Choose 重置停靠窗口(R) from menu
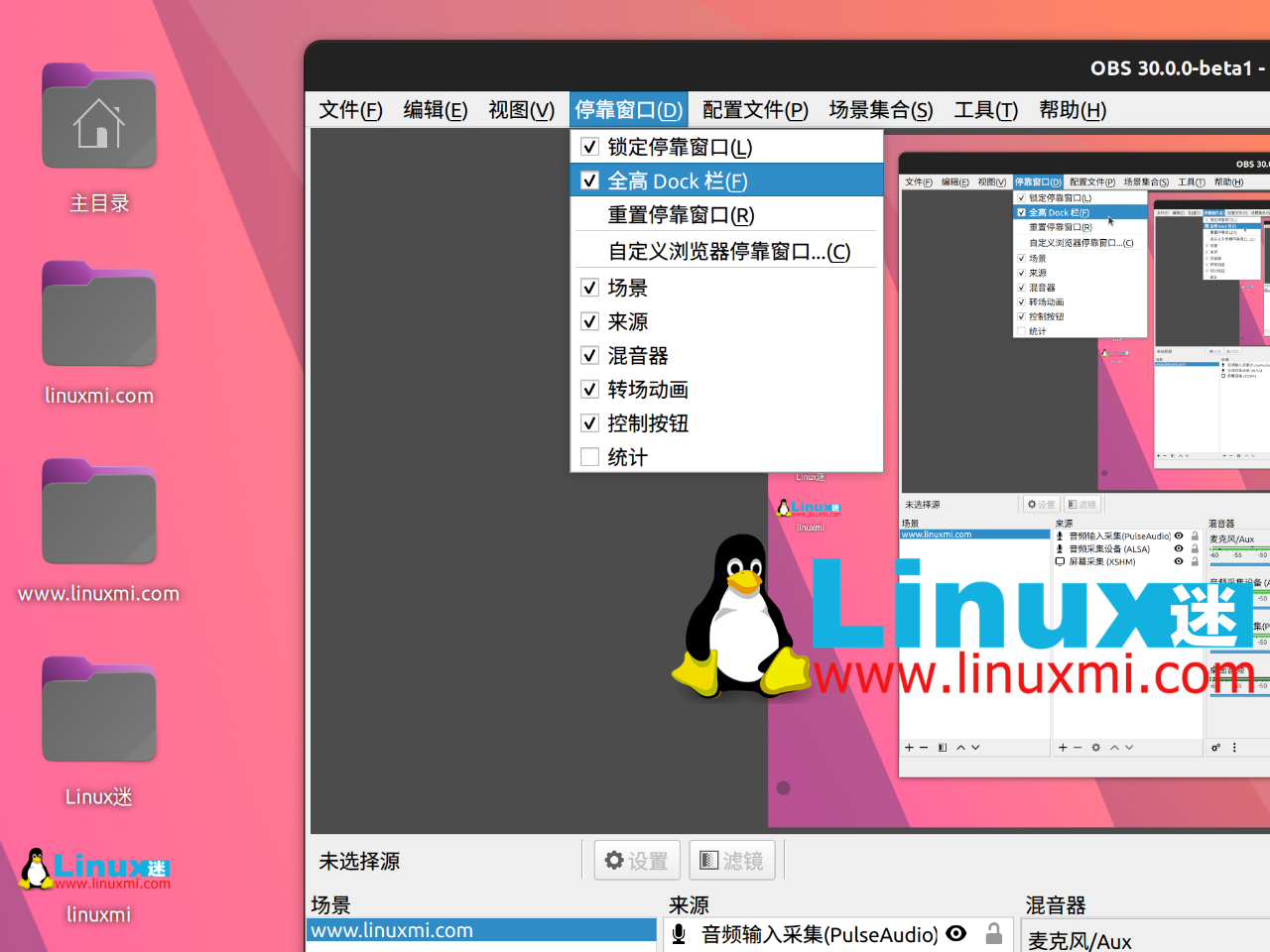This screenshot has height=952, width=1270. [x=726, y=214]
